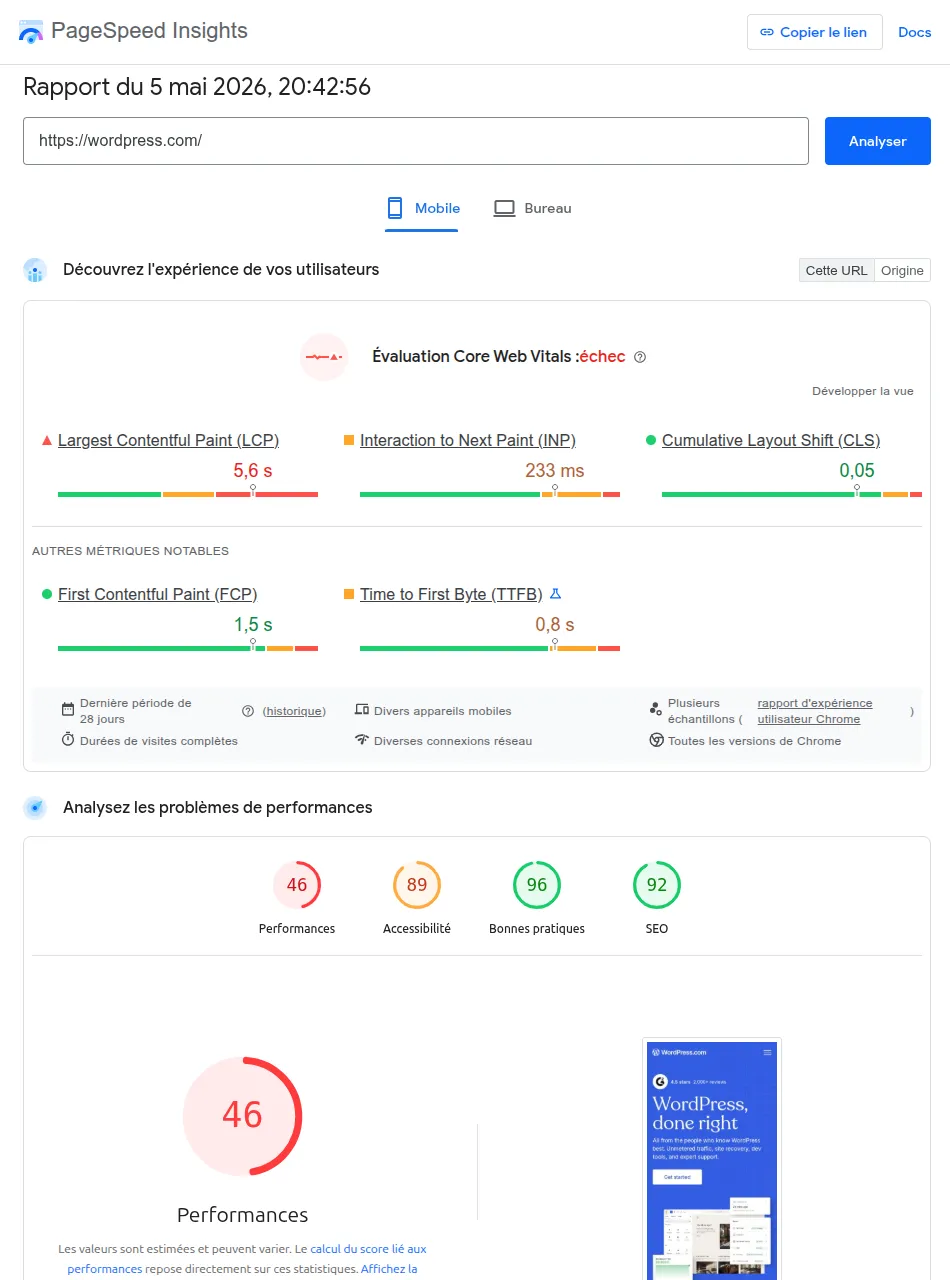Click the performance problems section icon

36,808
